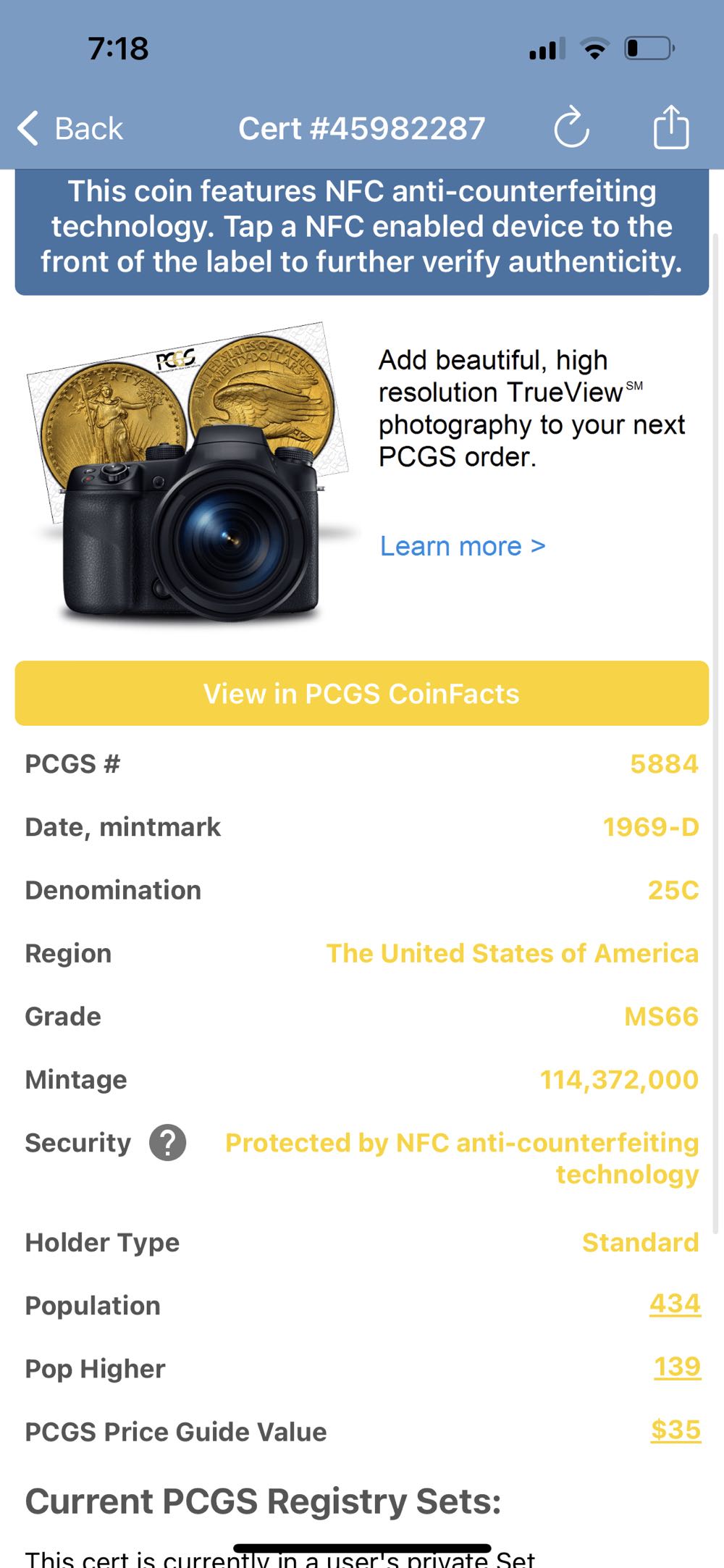The width and height of the screenshot is (724, 1568).
Task: Open Learn more TrueView link
Action: (463, 546)
